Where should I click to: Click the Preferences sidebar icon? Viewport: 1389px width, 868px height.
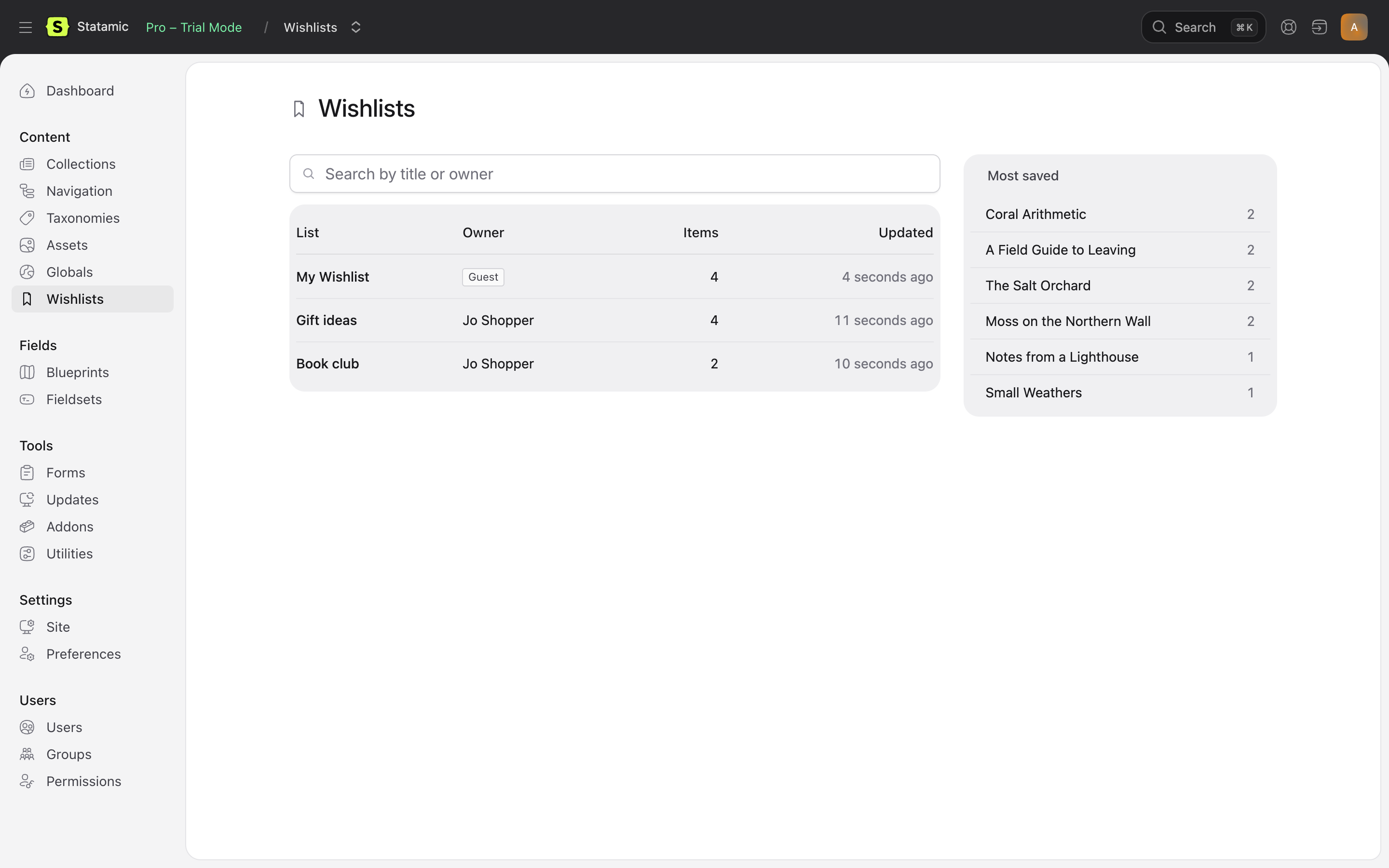27,654
